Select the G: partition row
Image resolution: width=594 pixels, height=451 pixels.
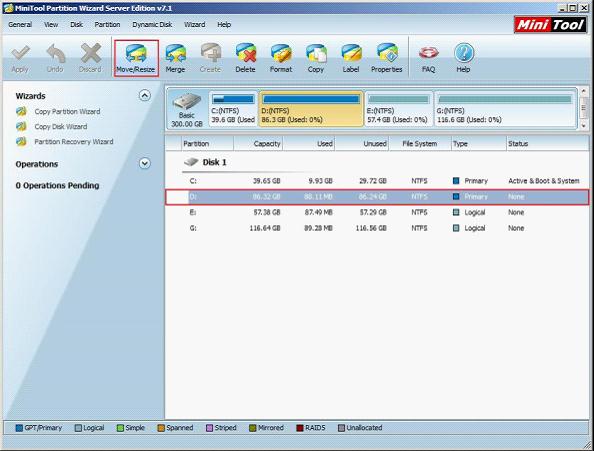377,228
